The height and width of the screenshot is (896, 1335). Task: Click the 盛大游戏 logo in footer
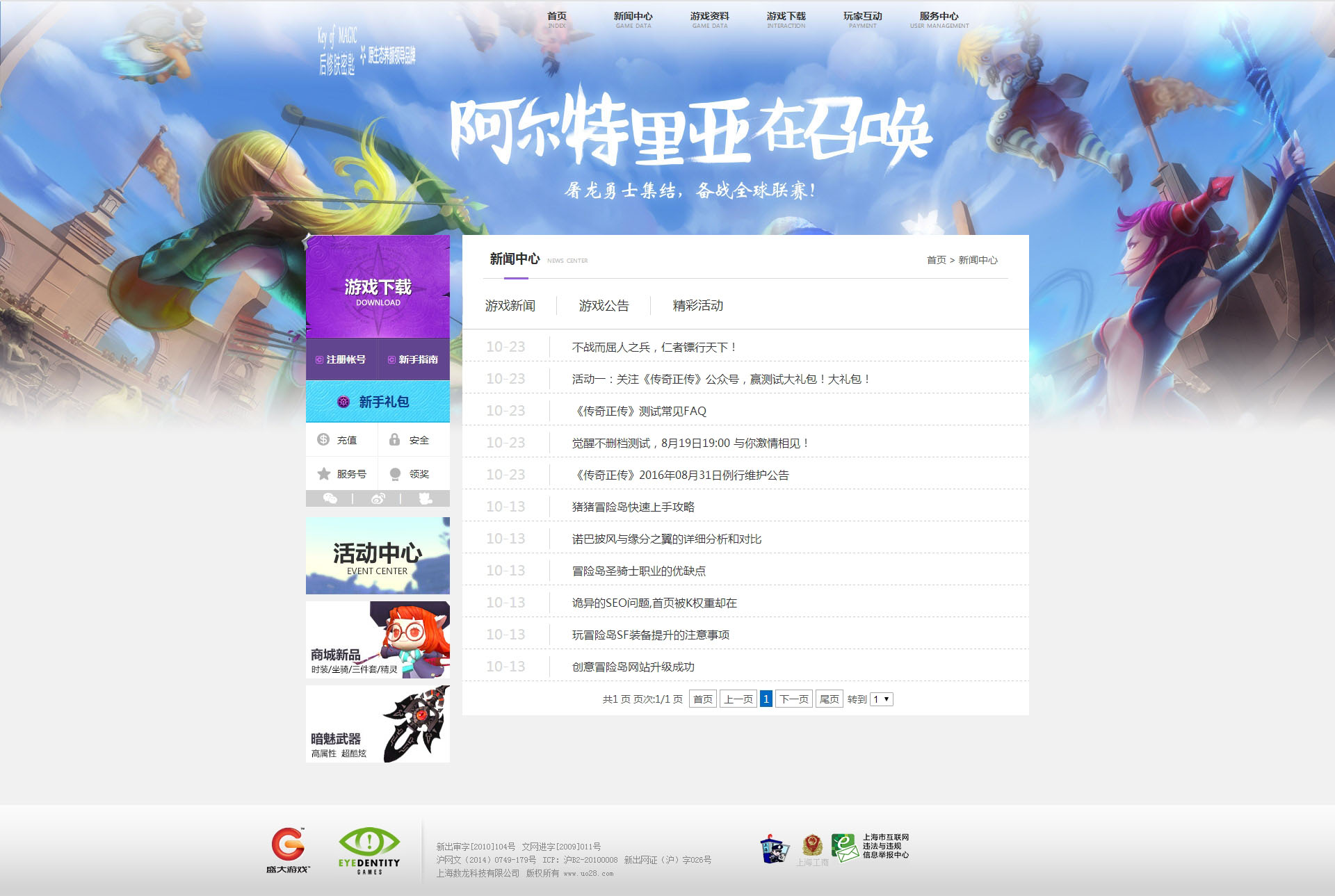coord(288,849)
